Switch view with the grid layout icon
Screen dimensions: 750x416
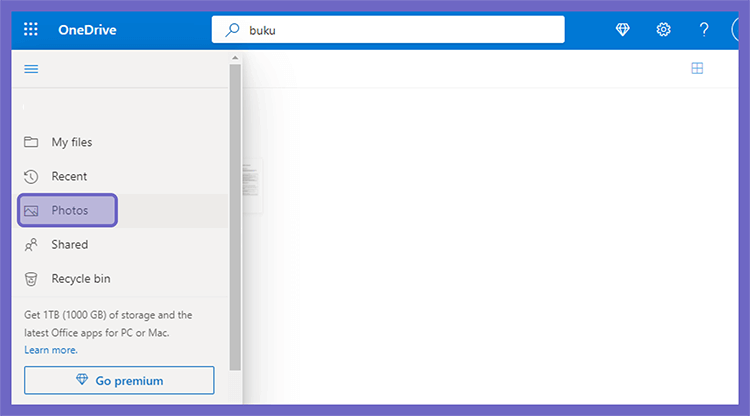pos(697,68)
